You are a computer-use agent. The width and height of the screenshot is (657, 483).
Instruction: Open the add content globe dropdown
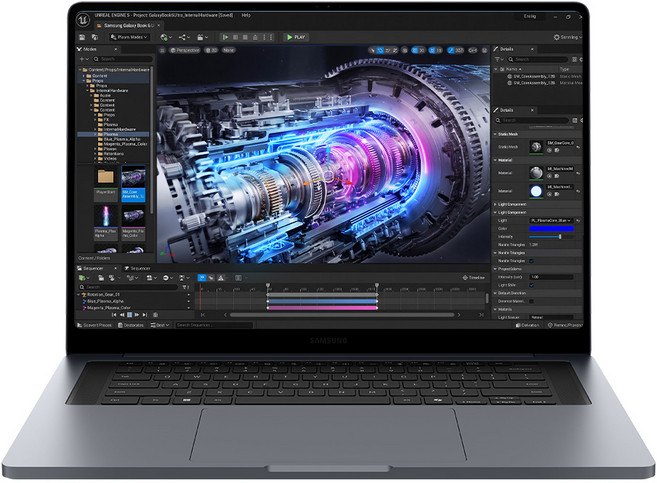[166, 37]
